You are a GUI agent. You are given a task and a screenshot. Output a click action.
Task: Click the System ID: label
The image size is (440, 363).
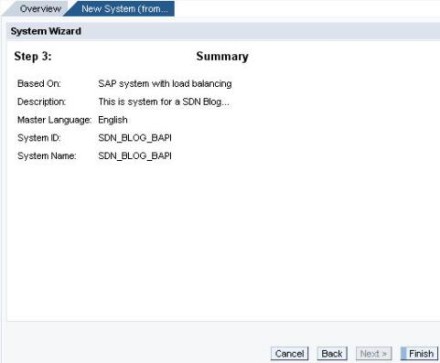39,138
